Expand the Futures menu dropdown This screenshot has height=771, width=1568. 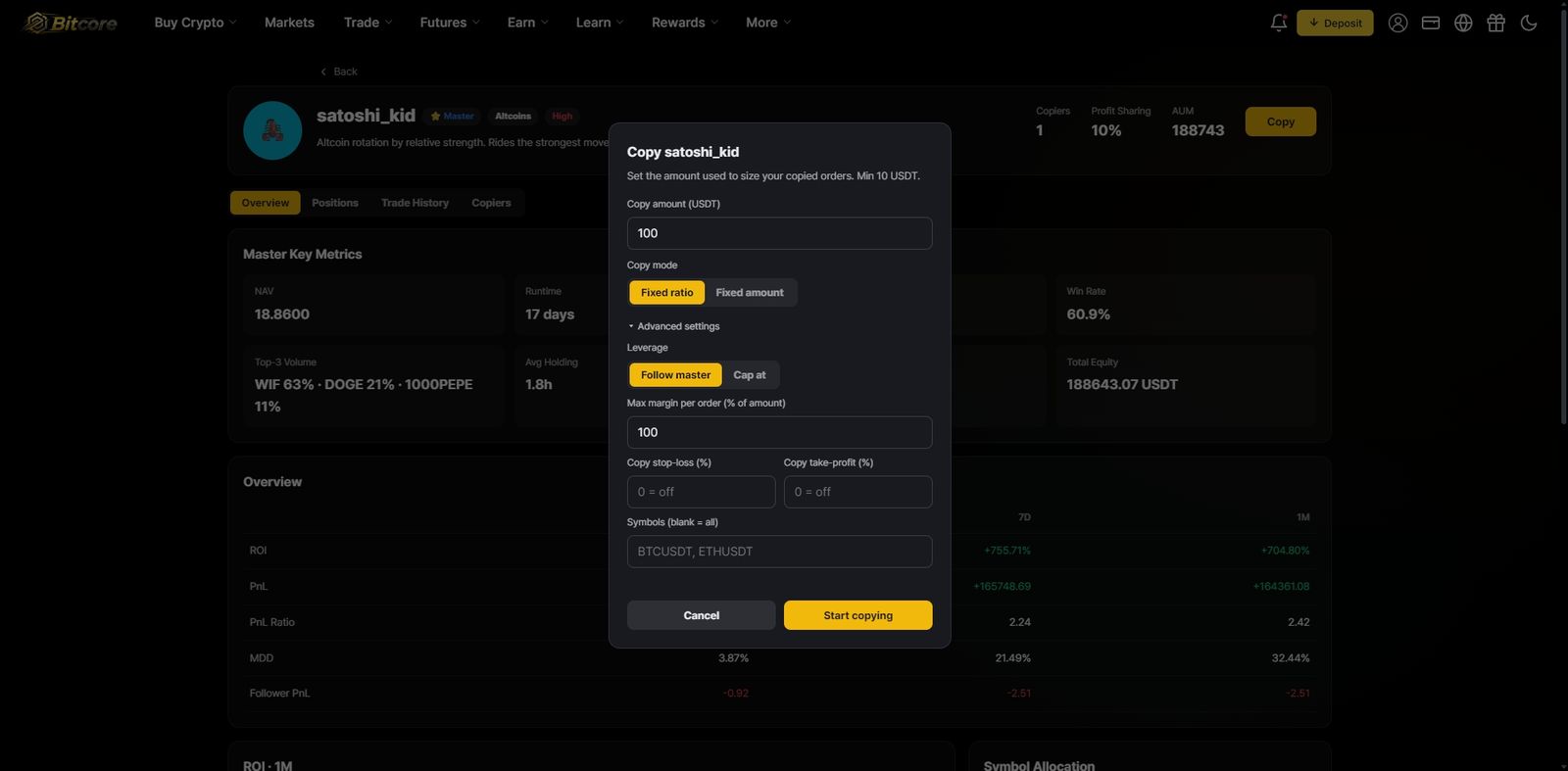450,23
